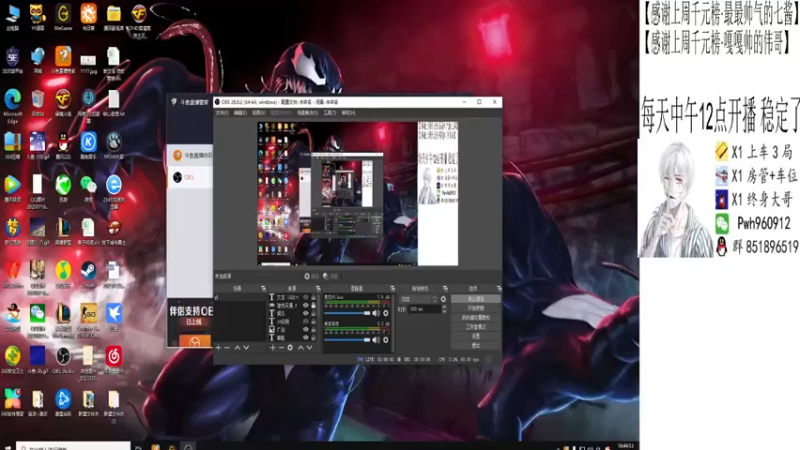The image size is (800, 450).
Task: Open the NetEase Cloud Music red icon
Action: tap(114, 359)
